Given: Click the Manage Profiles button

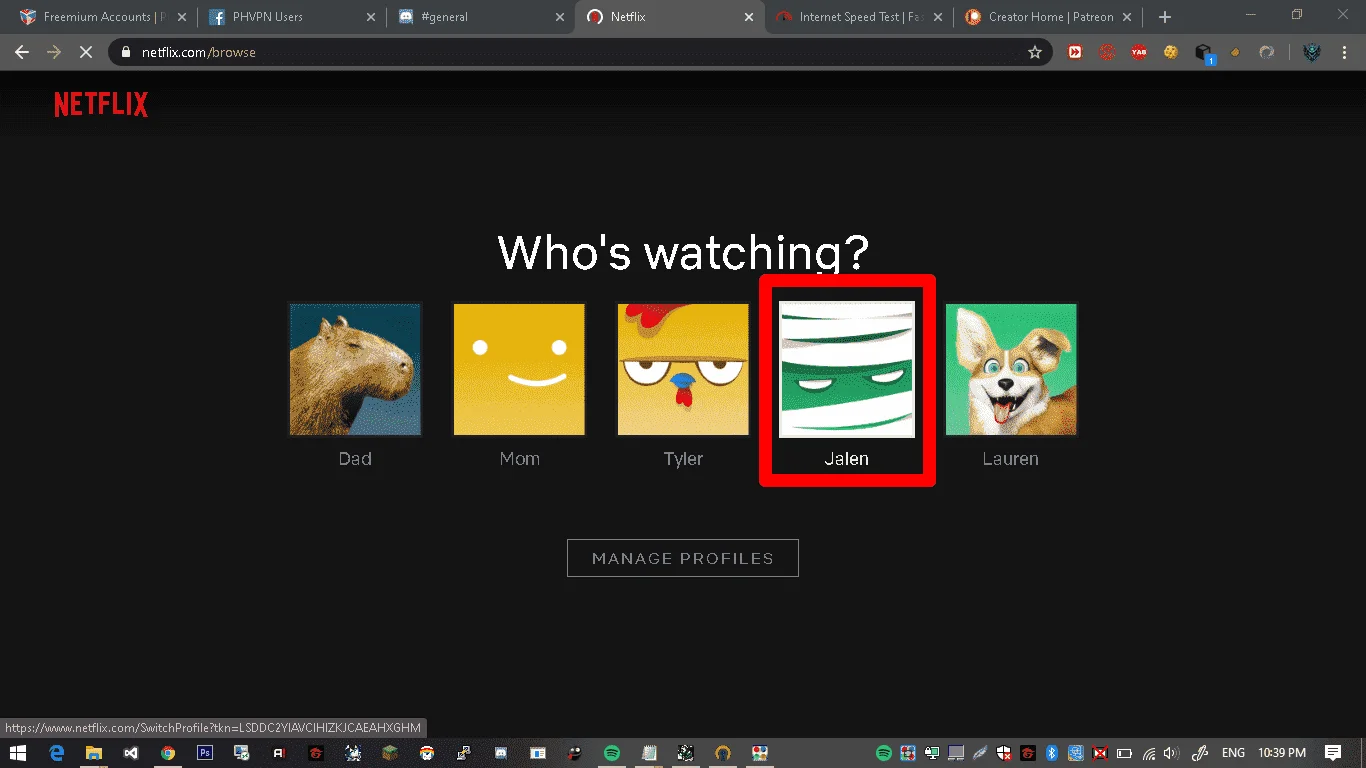Looking at the screenshot, I should coord(683,558).
